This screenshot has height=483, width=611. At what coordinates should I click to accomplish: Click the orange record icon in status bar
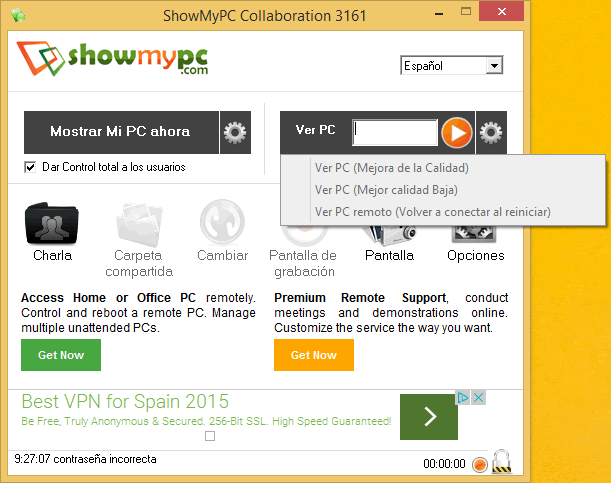pos(480,464)
